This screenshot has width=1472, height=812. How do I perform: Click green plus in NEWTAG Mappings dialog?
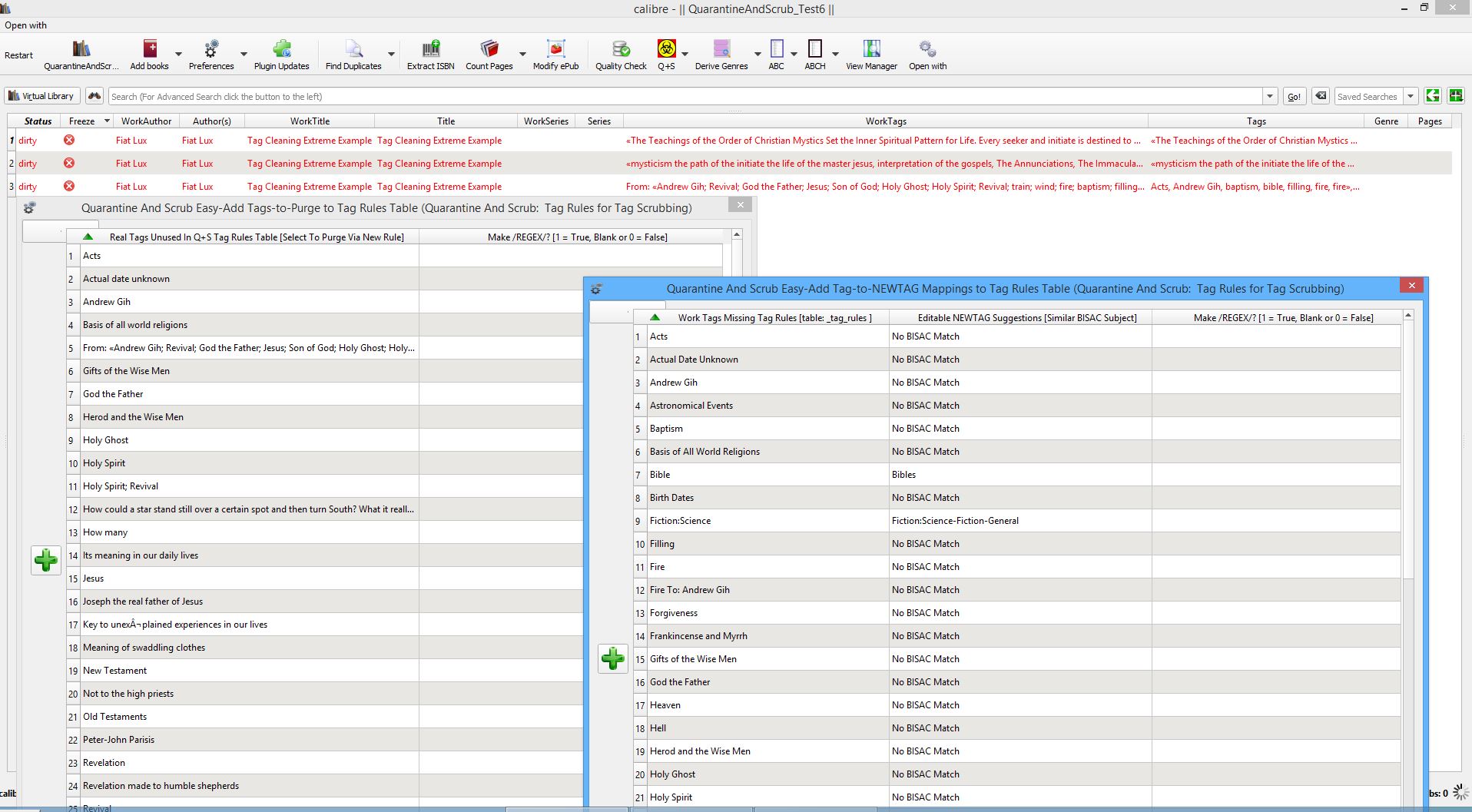point(612,658)
